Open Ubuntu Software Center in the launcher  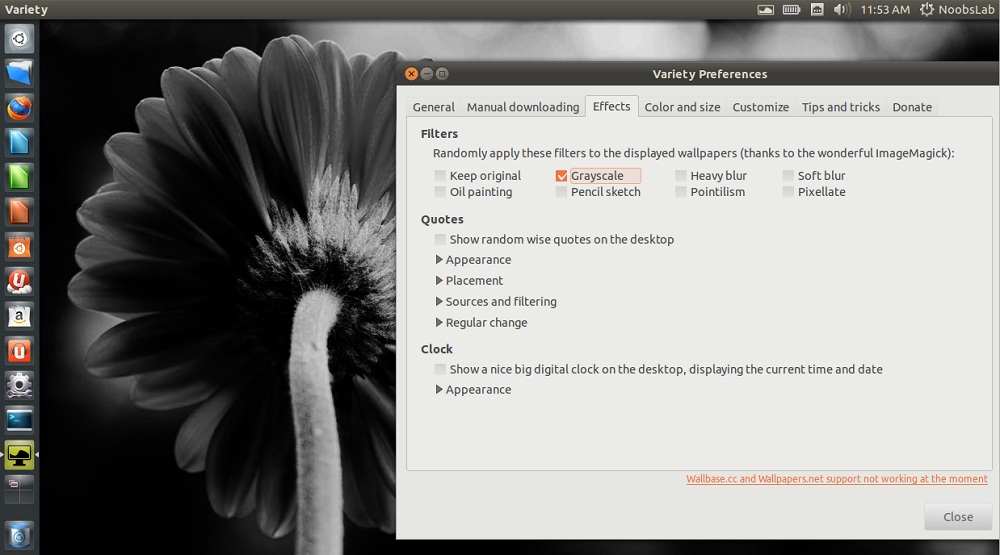coord(19,247)
